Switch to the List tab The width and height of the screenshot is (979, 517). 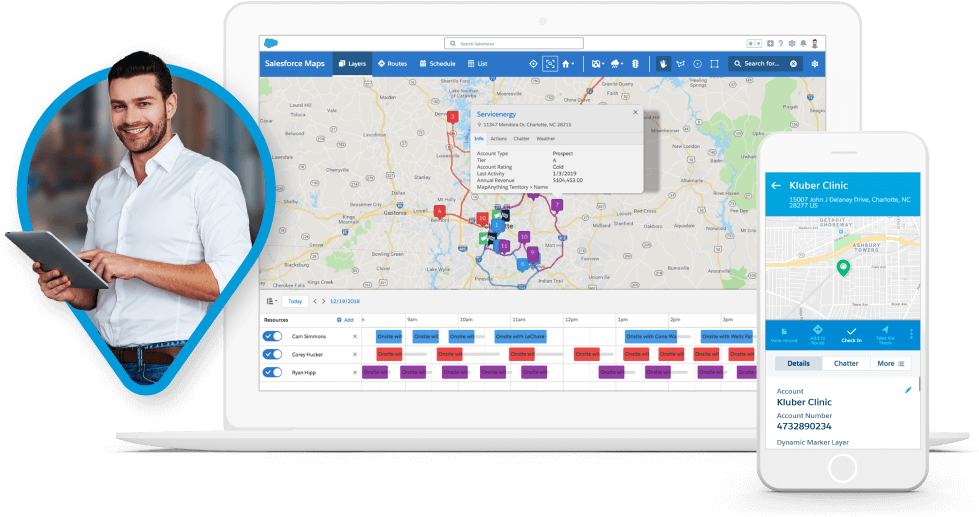click(x=478, y=64)
